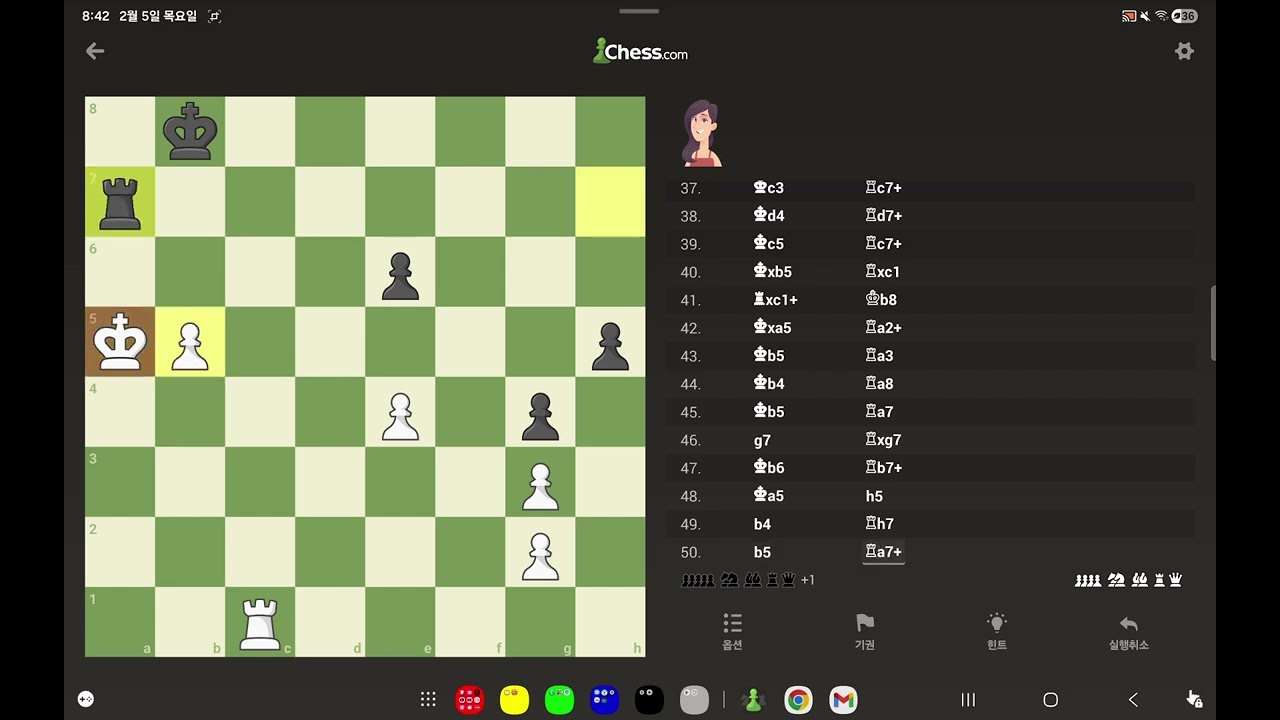
Task: Tap the bottom-left game controller icon
Action: point(86,699)
